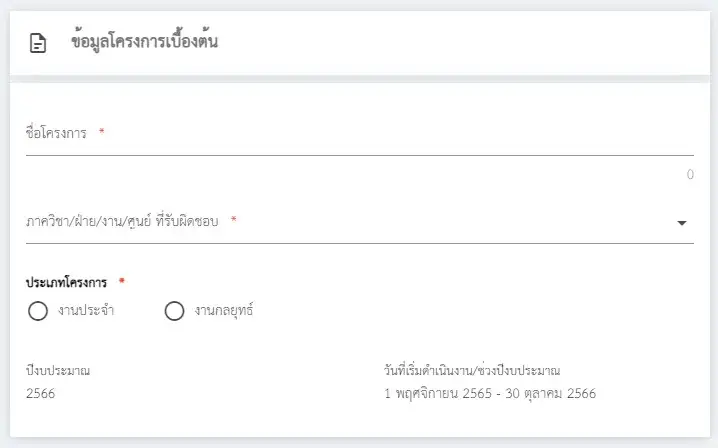Image resolution: width=718 pixels, height=448 pixels.
Task: Select the งานกลยุทธ์ radio button
Action: 174,311
